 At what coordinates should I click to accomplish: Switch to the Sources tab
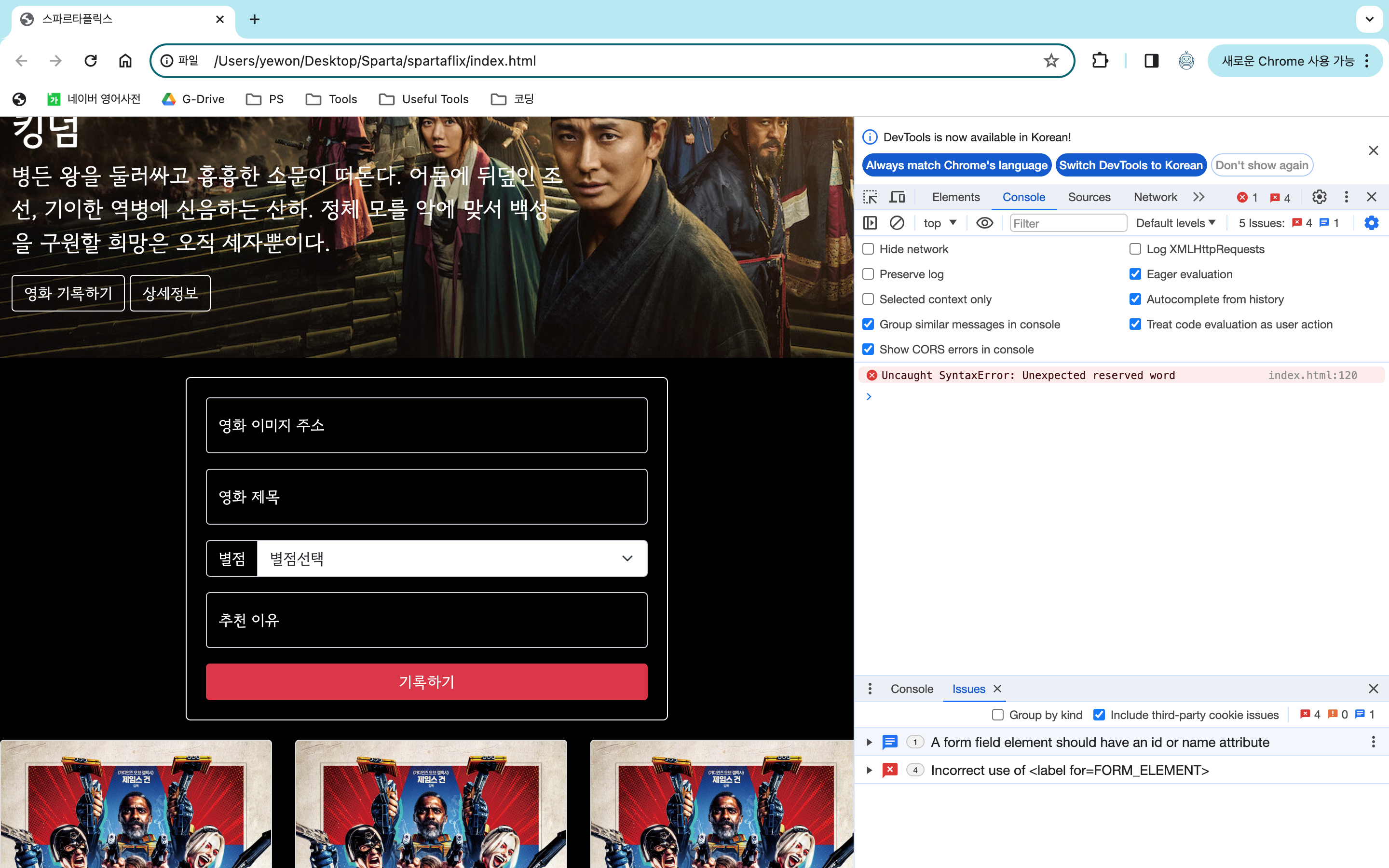click(x=1089, y=197)
